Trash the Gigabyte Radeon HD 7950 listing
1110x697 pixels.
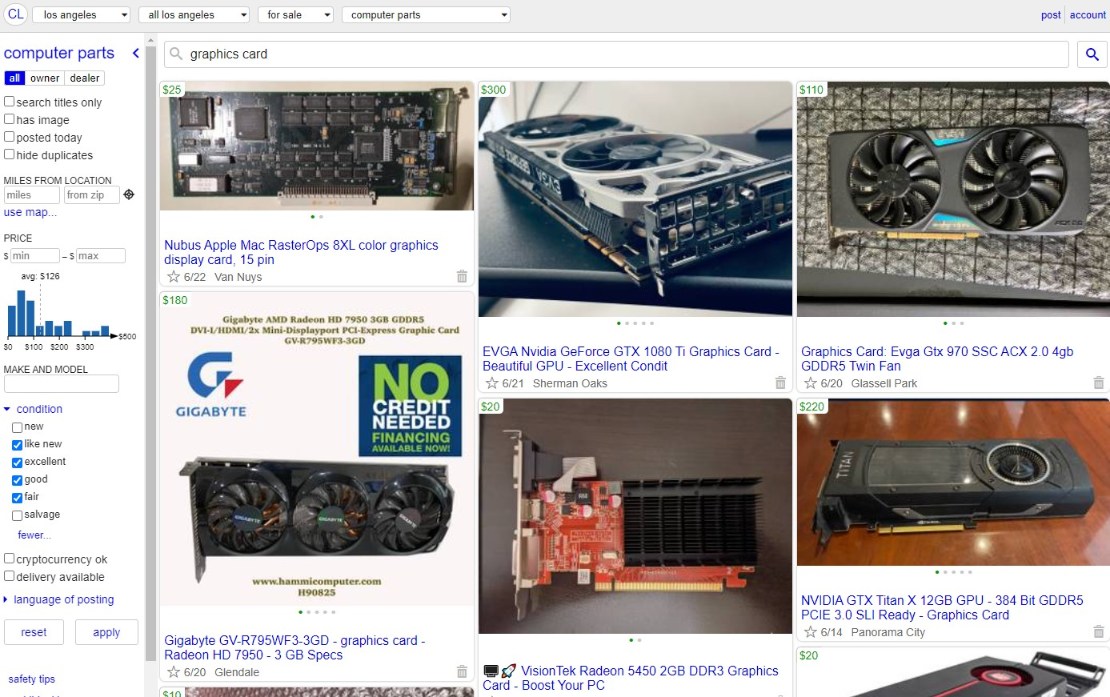click(x=461, y=672)
